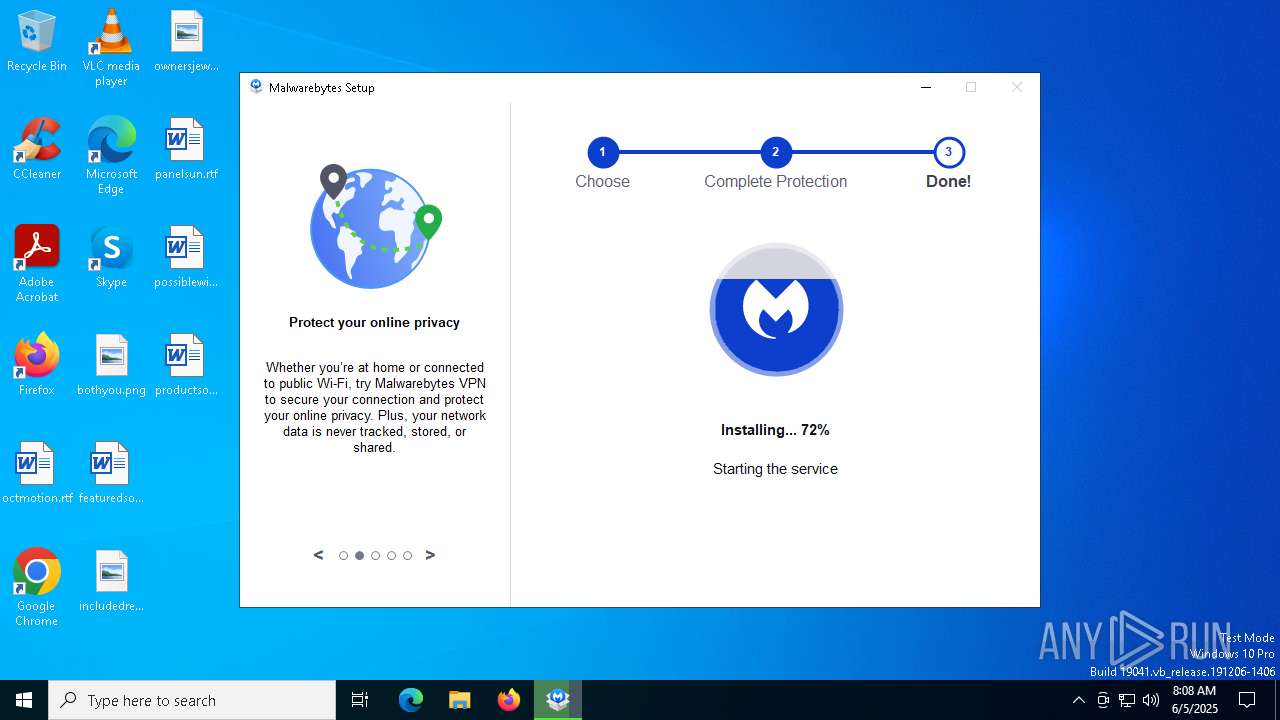This screenshot has width=1280, height=720.
Task: Click the safely remove hardware tray icon
Action: click(1103, 700)
